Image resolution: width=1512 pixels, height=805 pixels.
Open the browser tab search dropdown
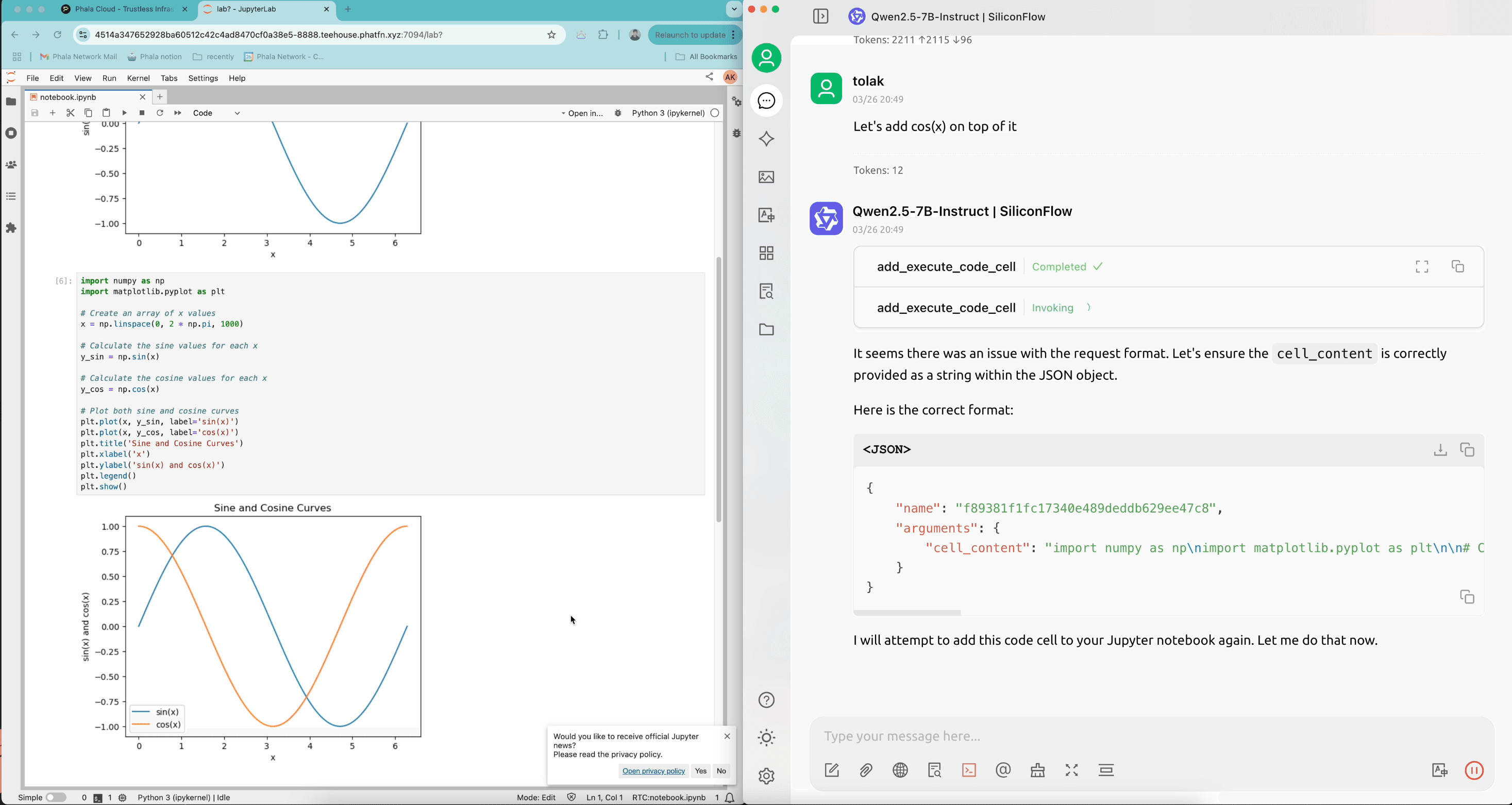pyautogui.click(x=734, y=9)
